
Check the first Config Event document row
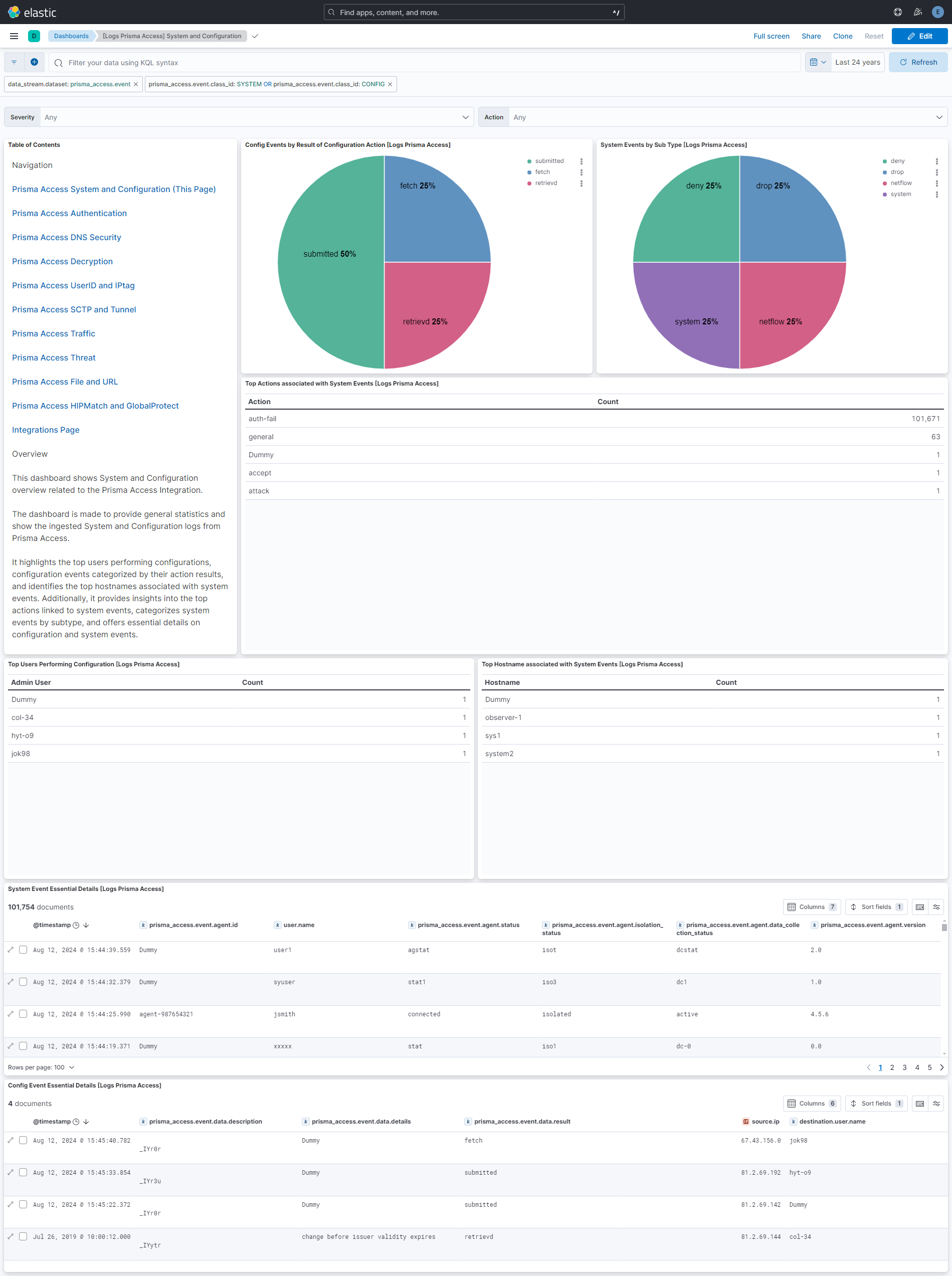click(23, 1140)
